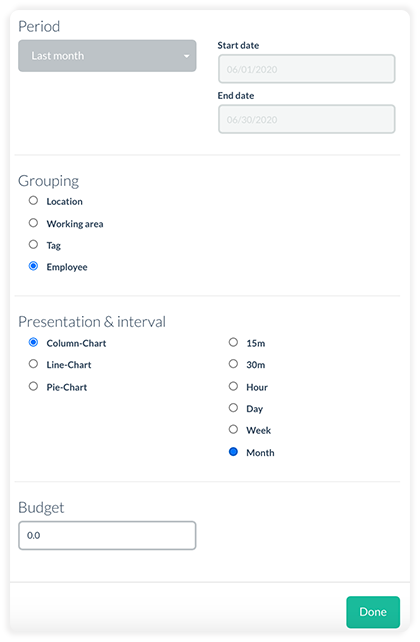The width and height of the screenshot is (420, 642).
Task: Select Employee grouping radio button
Action: pos(33,266)
